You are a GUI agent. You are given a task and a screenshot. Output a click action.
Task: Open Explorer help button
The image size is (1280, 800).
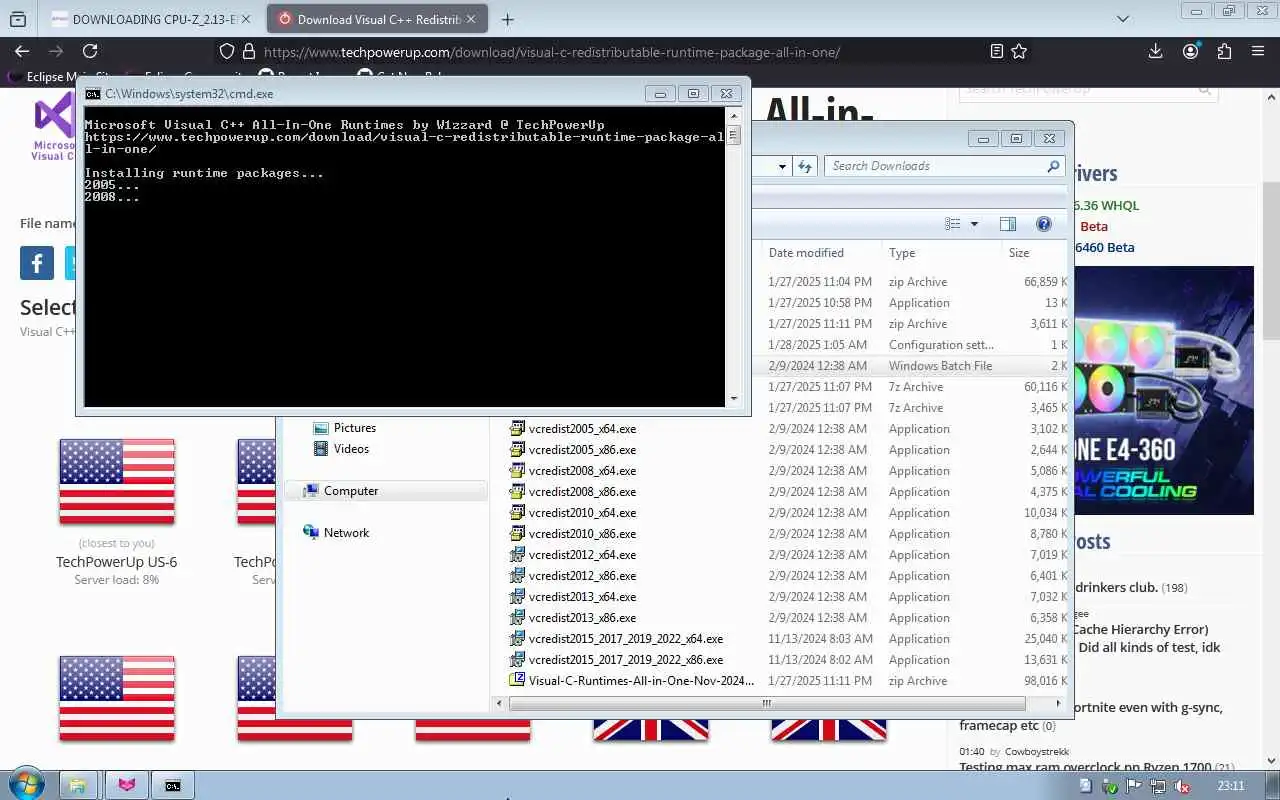click(x=1043, y=224)
